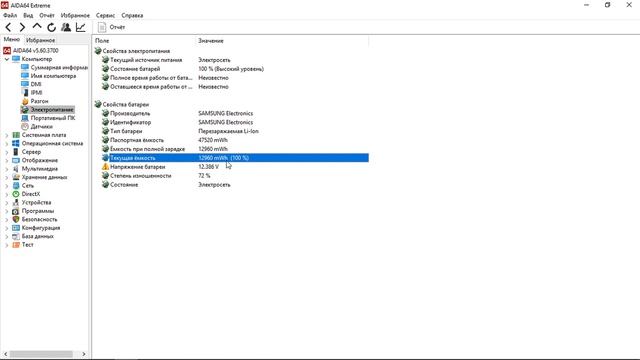640x360 pixels.
Task: Go forward with the right arrow toolbar icon
Action: (22, 27)
